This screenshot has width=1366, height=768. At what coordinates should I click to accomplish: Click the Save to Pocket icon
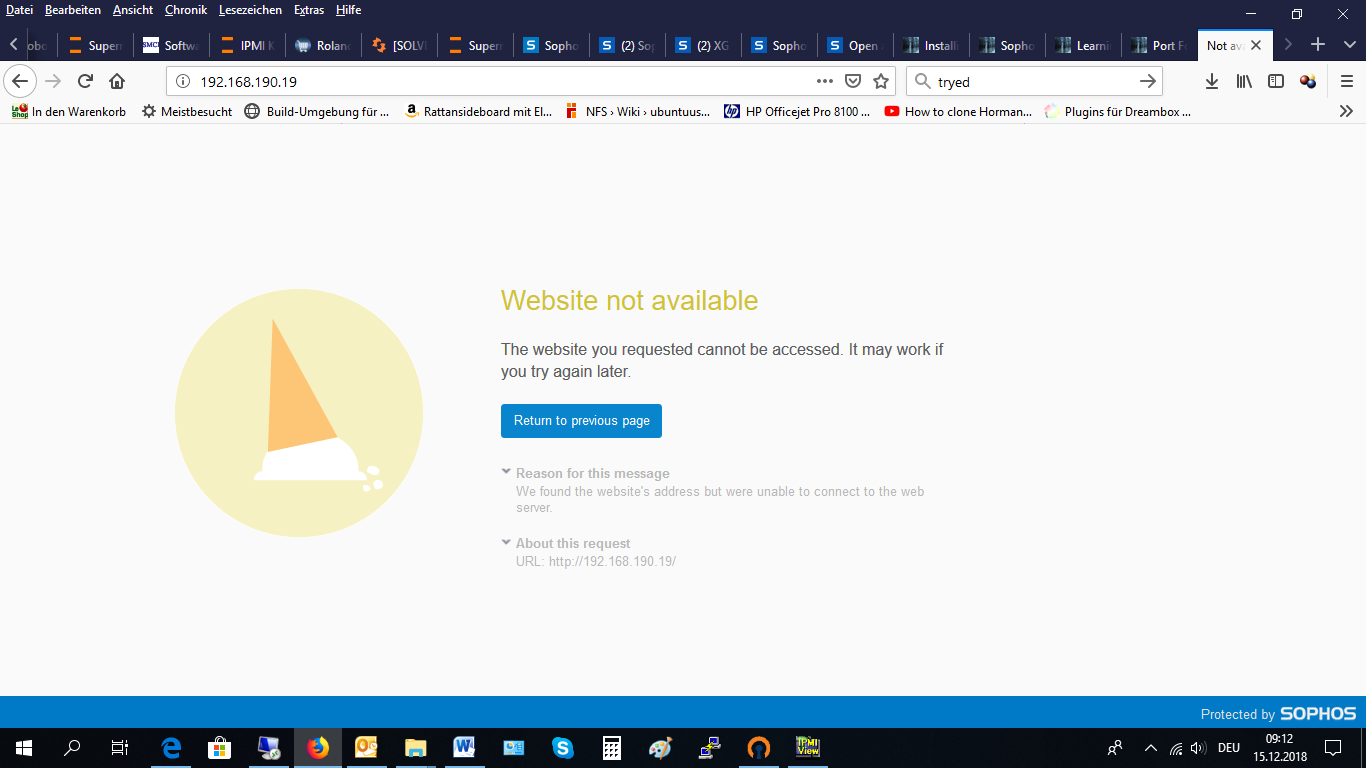853,81
